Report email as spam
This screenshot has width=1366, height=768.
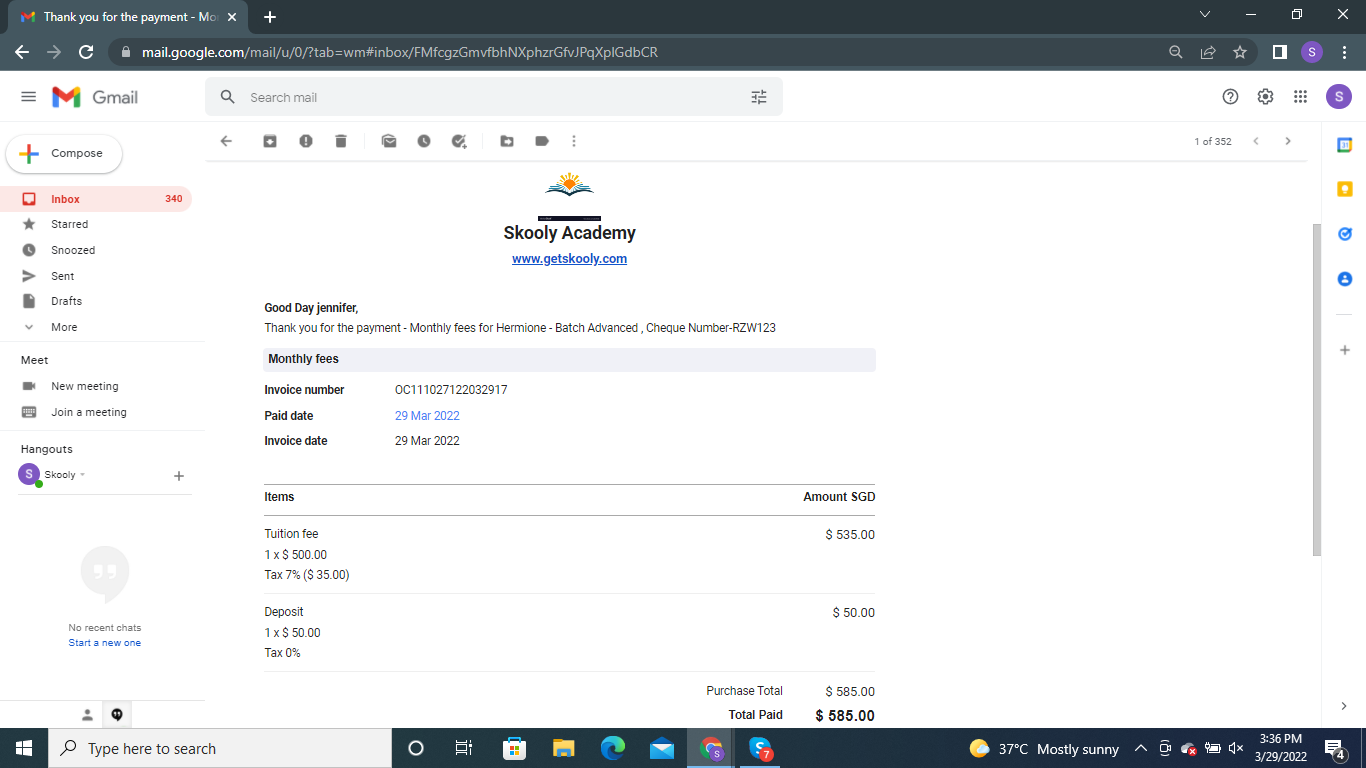(x=306, y=141)
